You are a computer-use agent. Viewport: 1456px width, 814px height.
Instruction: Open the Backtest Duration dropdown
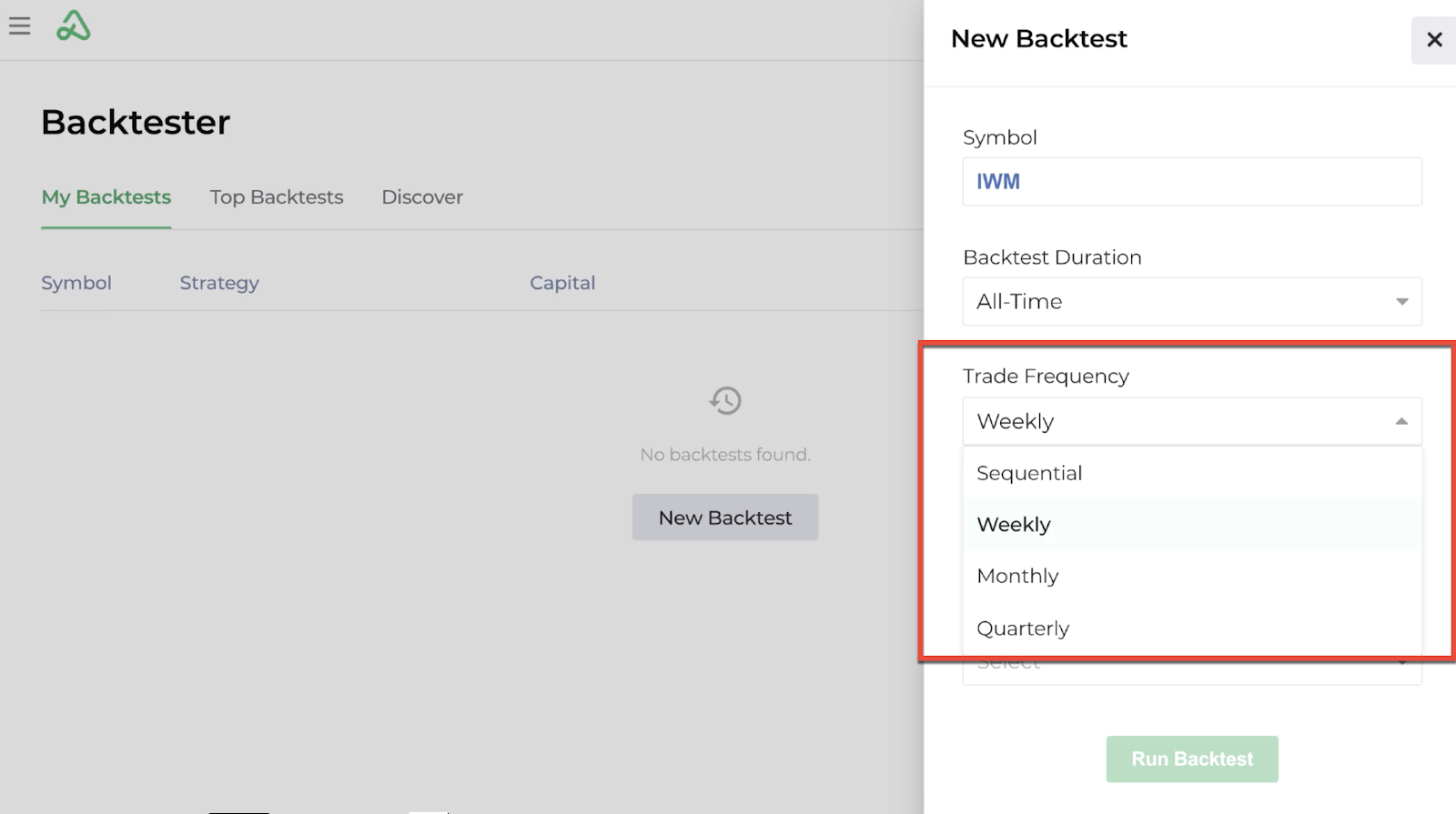click(1192, 301)
